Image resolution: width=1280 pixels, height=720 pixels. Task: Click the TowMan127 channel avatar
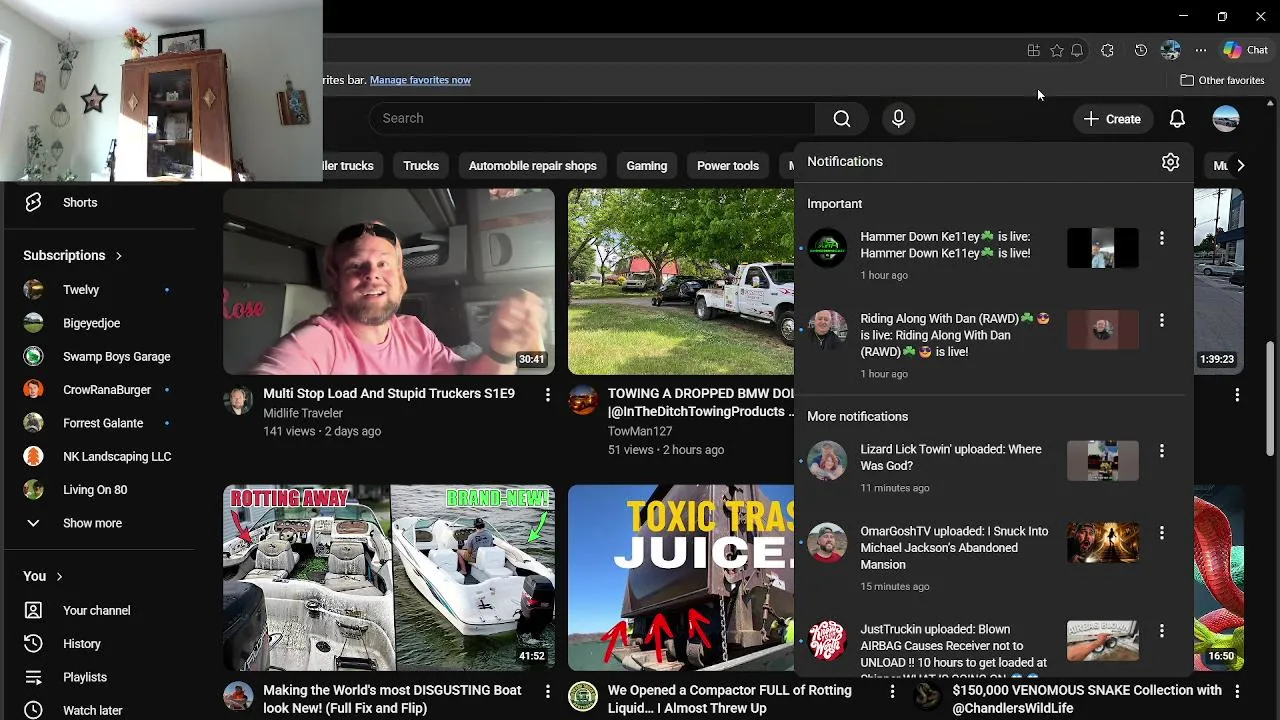click(583, 401)
